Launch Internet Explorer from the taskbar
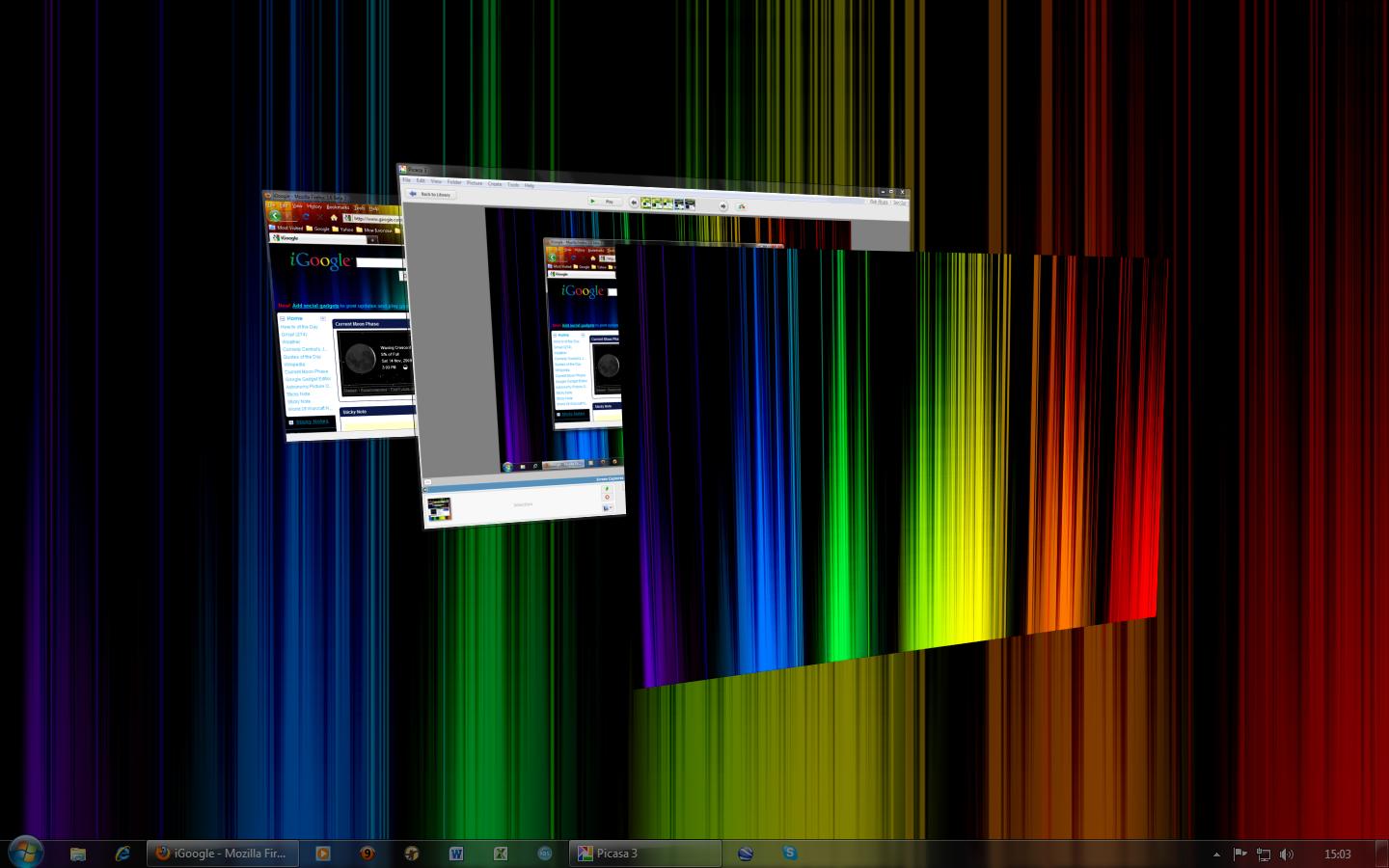Screen dimensions: 1389x868 coord(123,854)
